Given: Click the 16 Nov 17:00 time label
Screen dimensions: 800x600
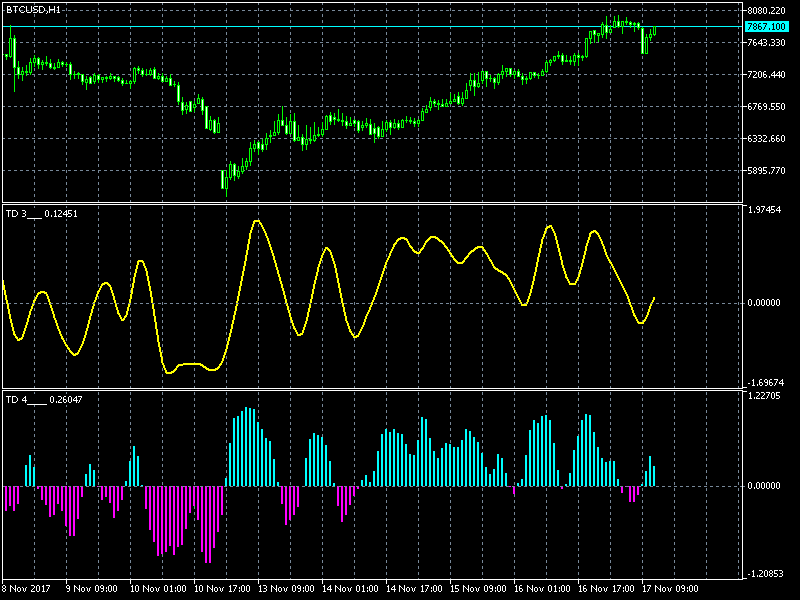Looking at the screenshot, I should click(x=606, y=589).
